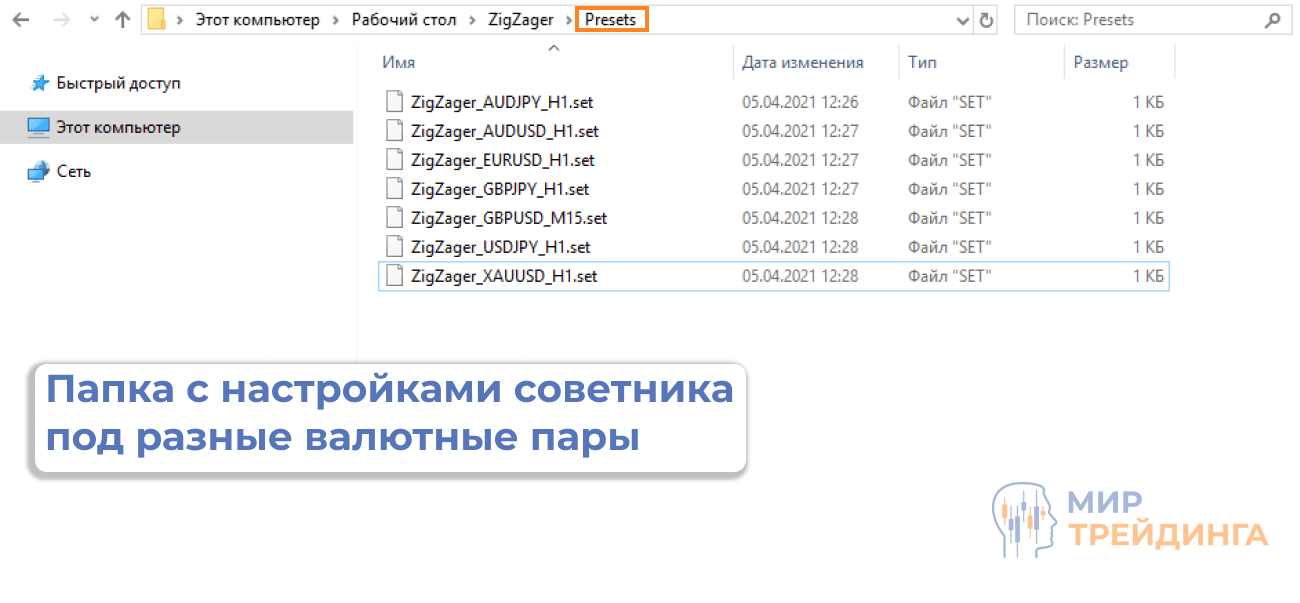This screenshot has width=1300, height=603.
Task: Navigate up one folder level with the up arrow
Action: click(121, 18)
